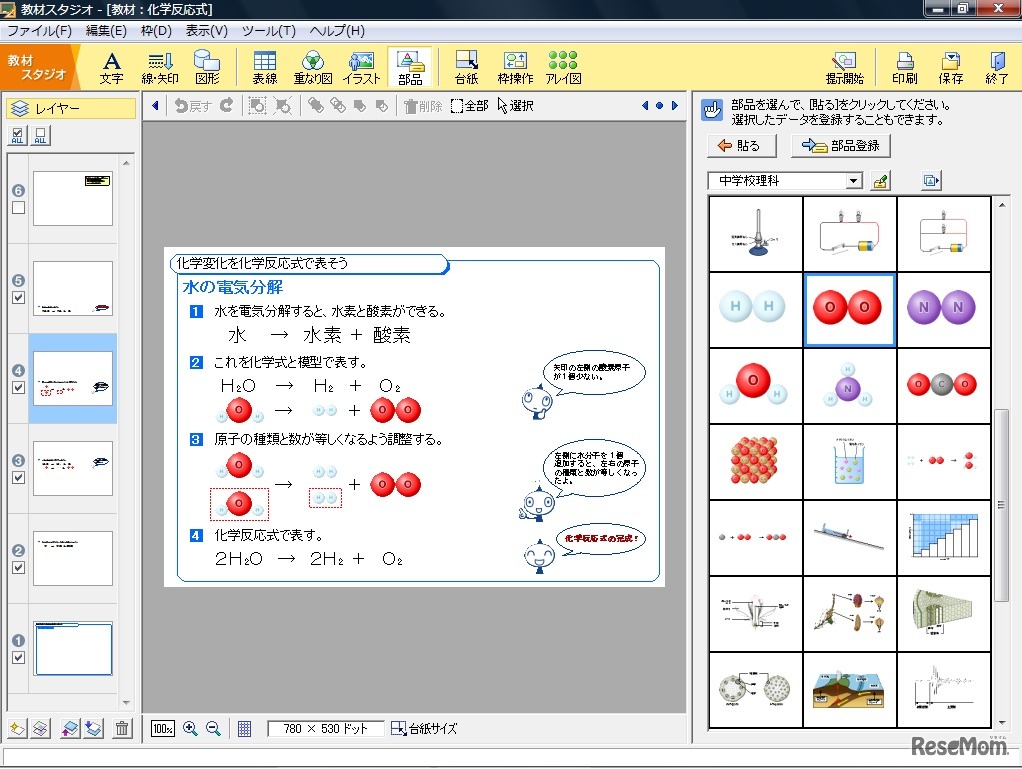The height and width of the screenshot is (769, 1022).
Task: Select the water molecule H2O part thumbnail
Action: 755,386
